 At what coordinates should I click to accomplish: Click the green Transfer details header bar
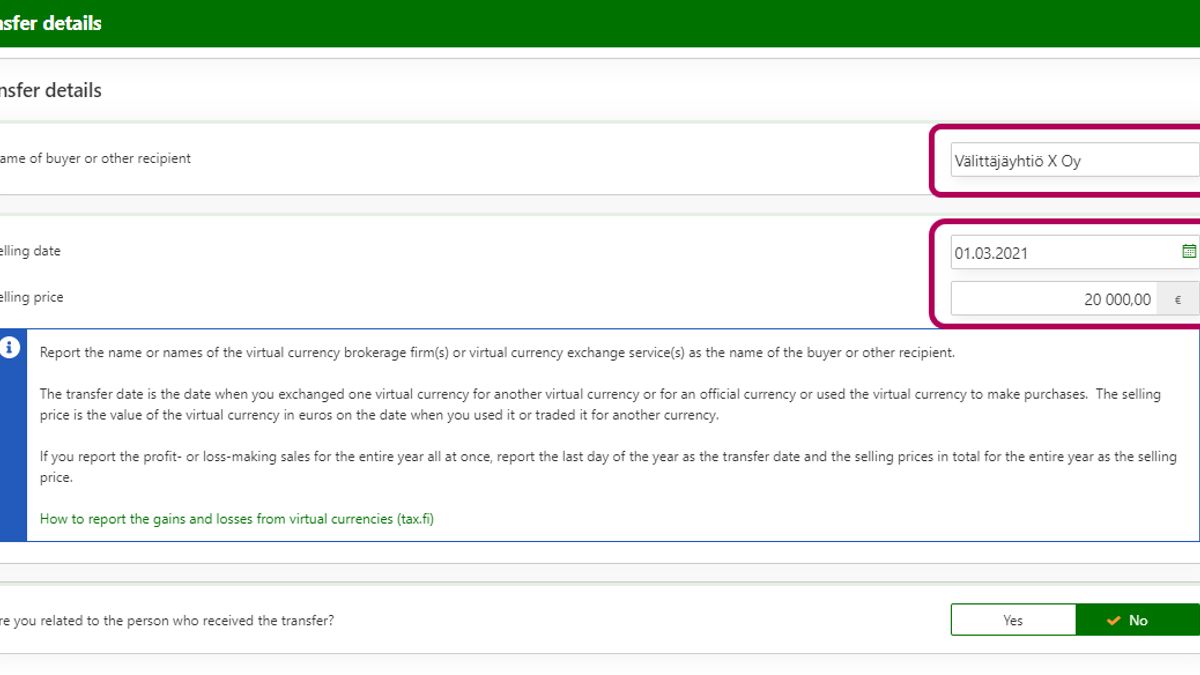click(600, 23)
